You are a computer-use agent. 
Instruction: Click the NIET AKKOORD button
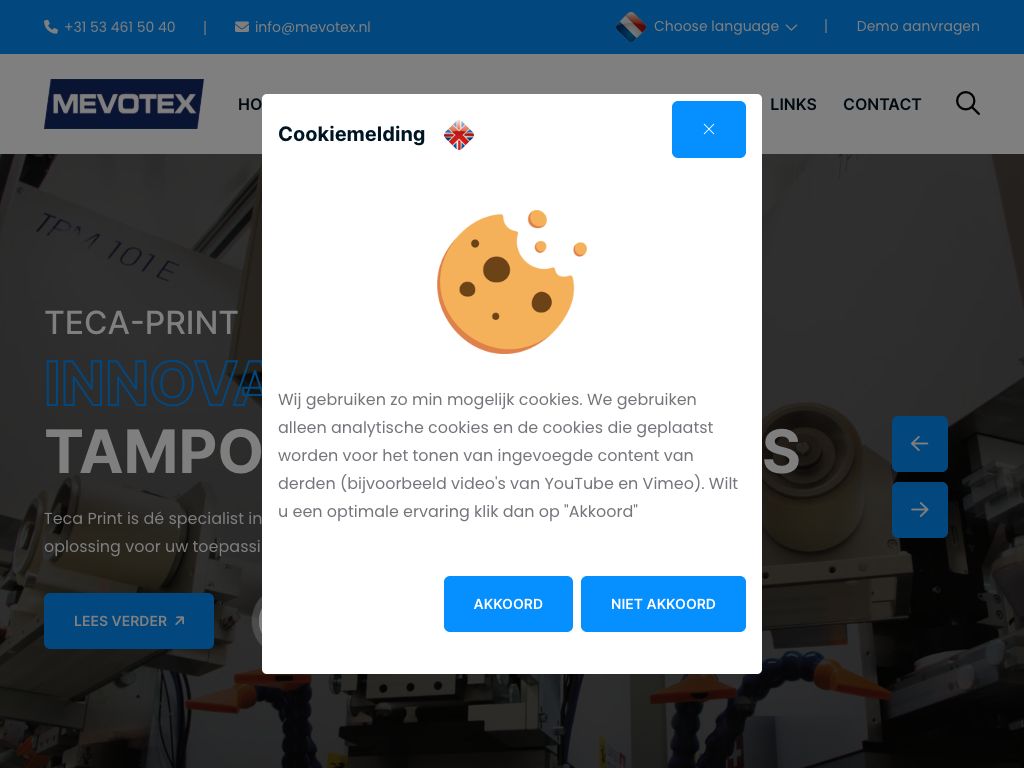(x=663, y=604)
